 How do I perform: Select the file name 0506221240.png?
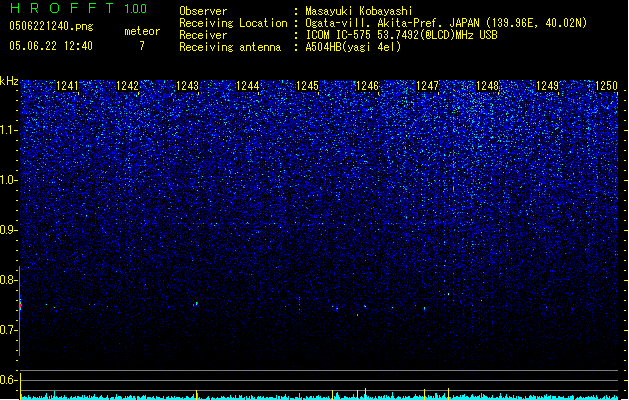51,27
